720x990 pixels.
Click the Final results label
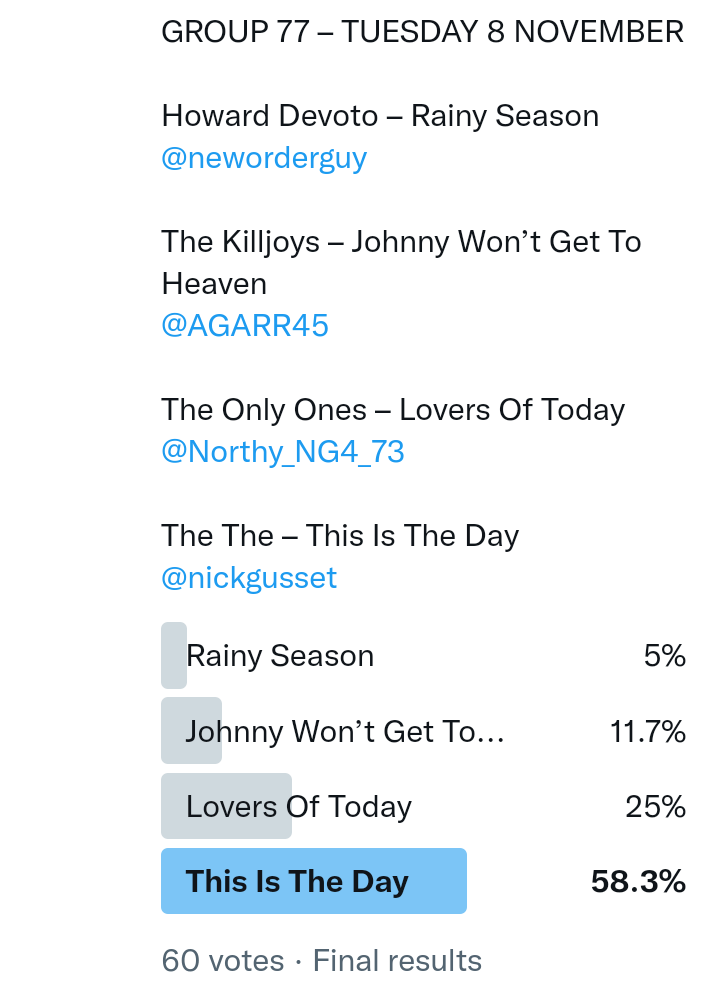(x=397, y=961)
